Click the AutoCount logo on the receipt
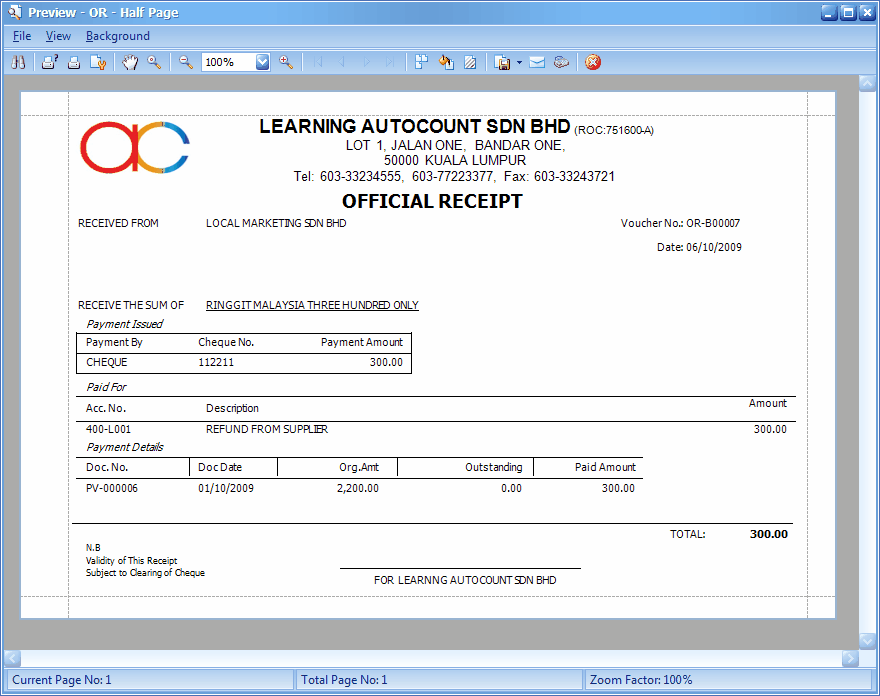880x696 pixels. [x=135, y=147]
